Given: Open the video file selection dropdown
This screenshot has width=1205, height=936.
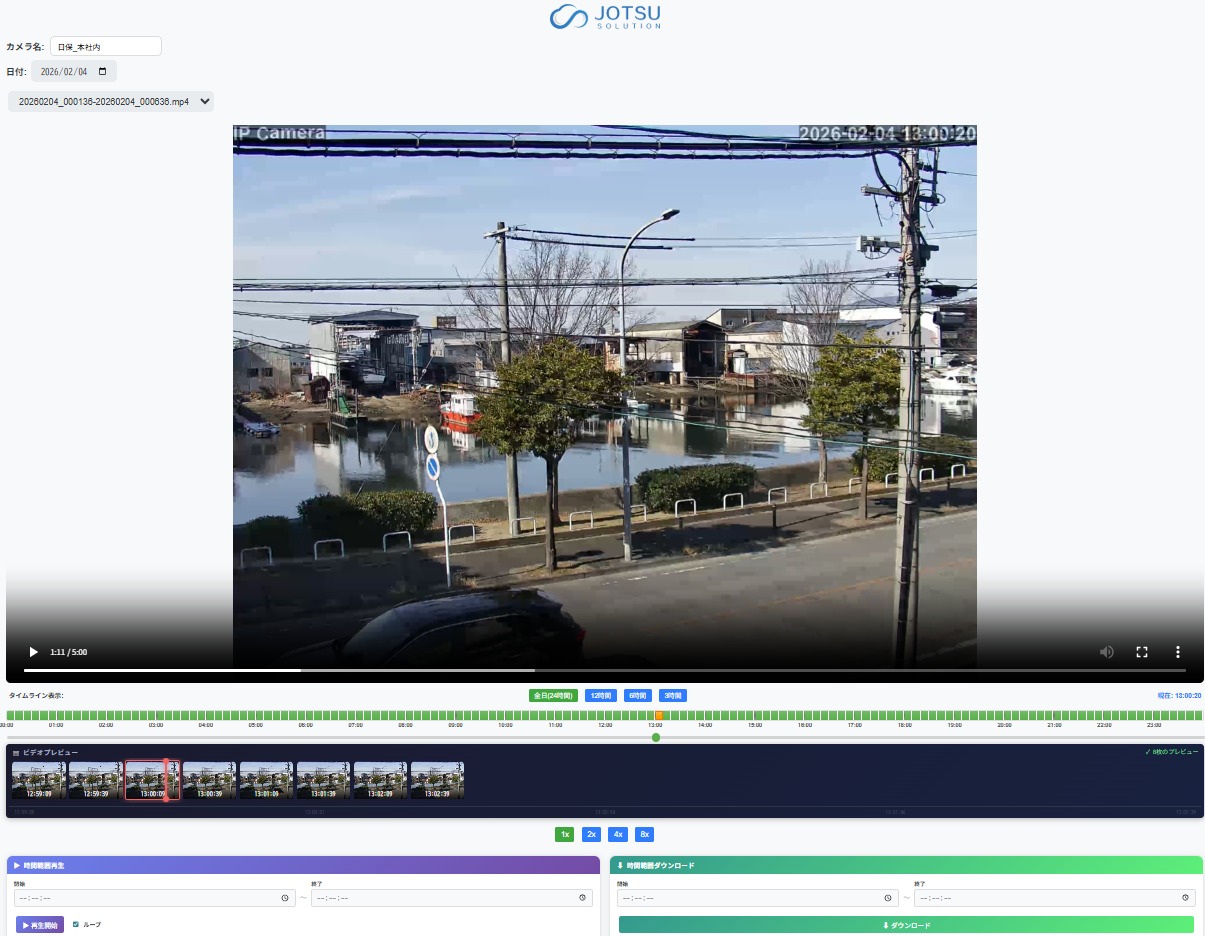Looking at the screenshot, I should coord(111,101).
